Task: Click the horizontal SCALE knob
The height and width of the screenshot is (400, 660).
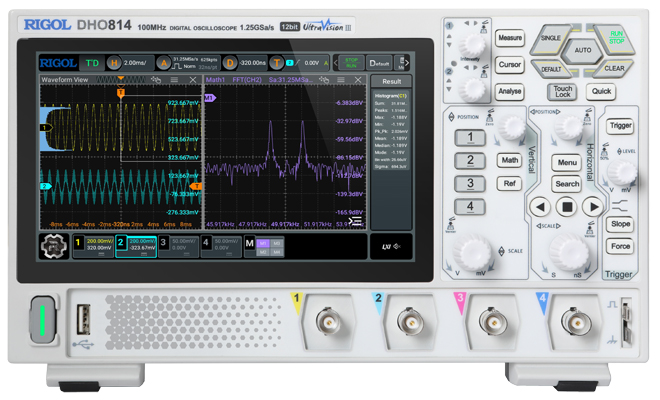Action: [x=569, y=253]
